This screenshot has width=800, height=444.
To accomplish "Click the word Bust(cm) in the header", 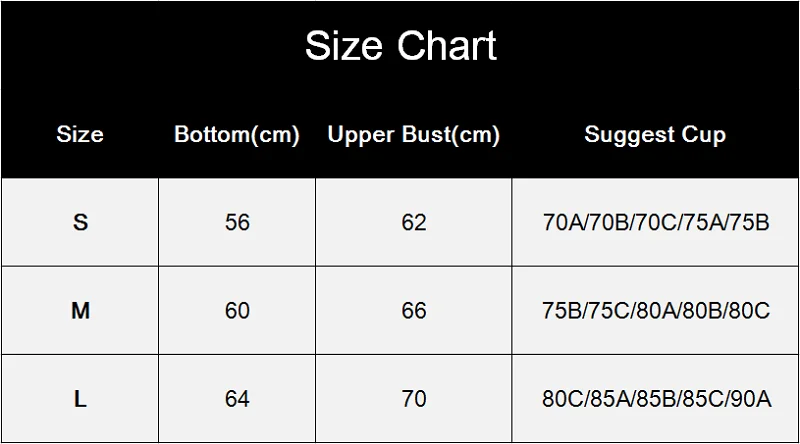I will coord(451,135).
